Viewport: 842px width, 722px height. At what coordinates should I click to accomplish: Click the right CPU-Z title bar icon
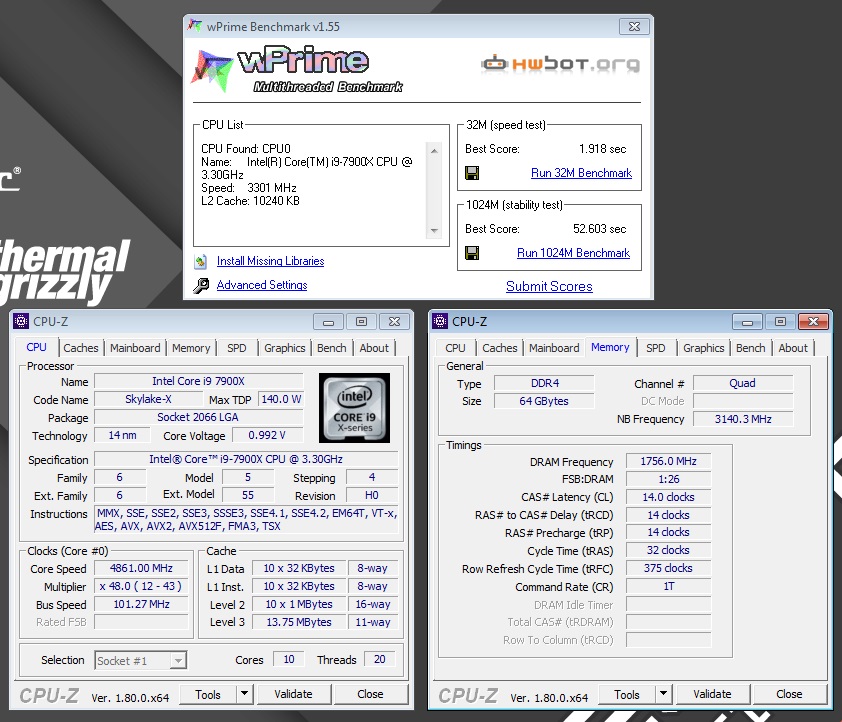click(440, 321)
